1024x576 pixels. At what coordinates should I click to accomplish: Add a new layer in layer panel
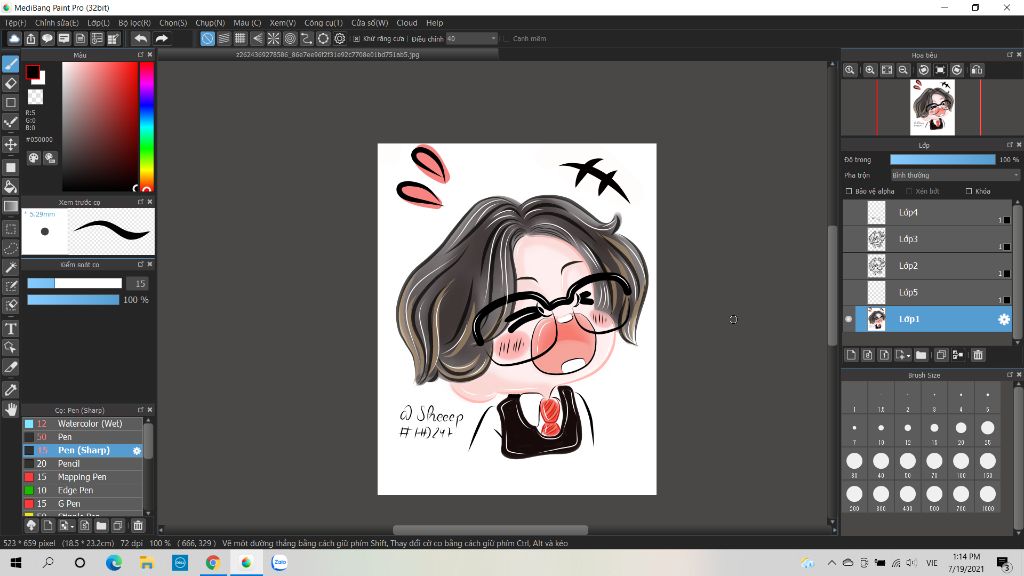click(x=851, y=355)
